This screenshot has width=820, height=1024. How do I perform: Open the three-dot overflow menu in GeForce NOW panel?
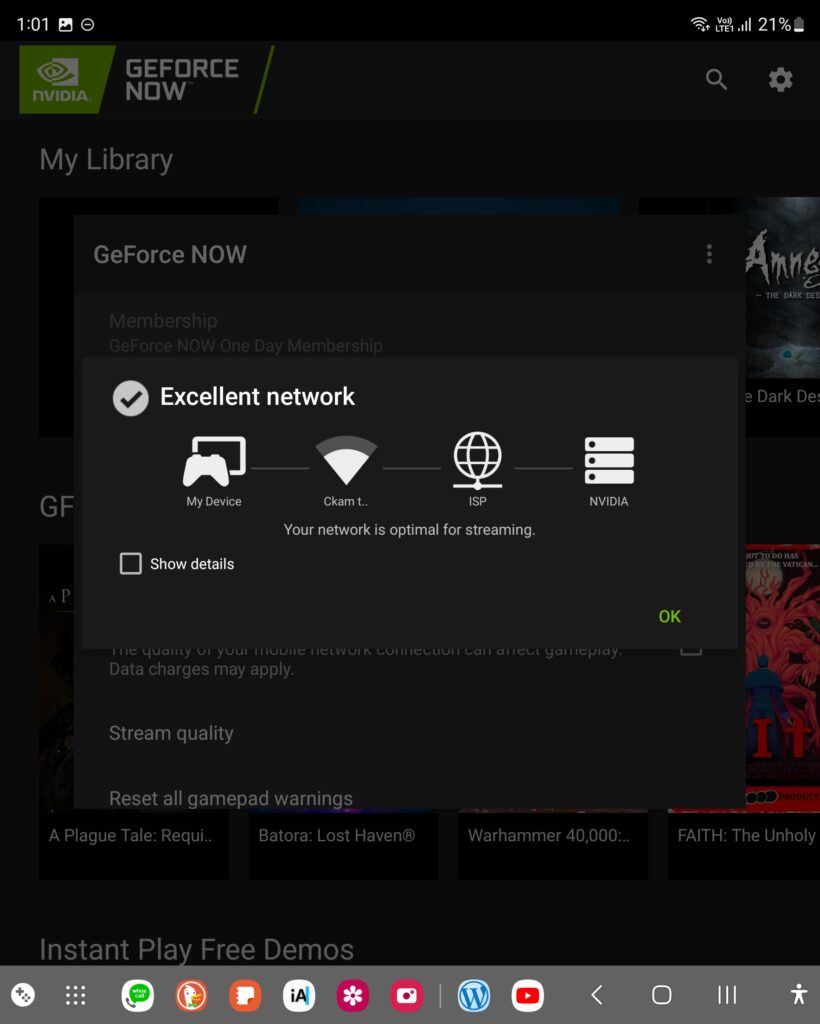tap(709, 254)
